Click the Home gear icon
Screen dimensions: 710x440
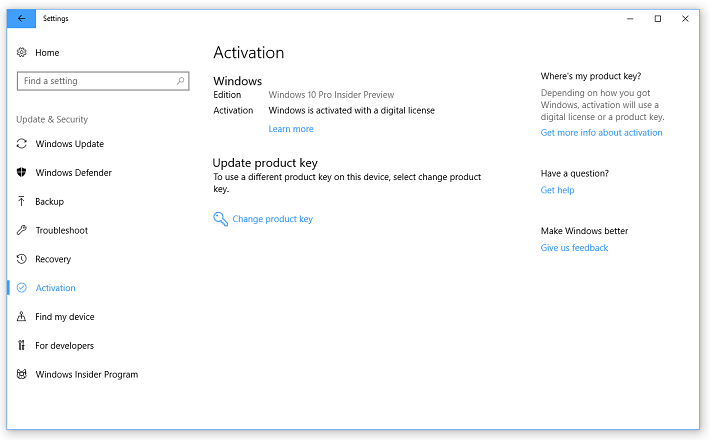[22, 53]
